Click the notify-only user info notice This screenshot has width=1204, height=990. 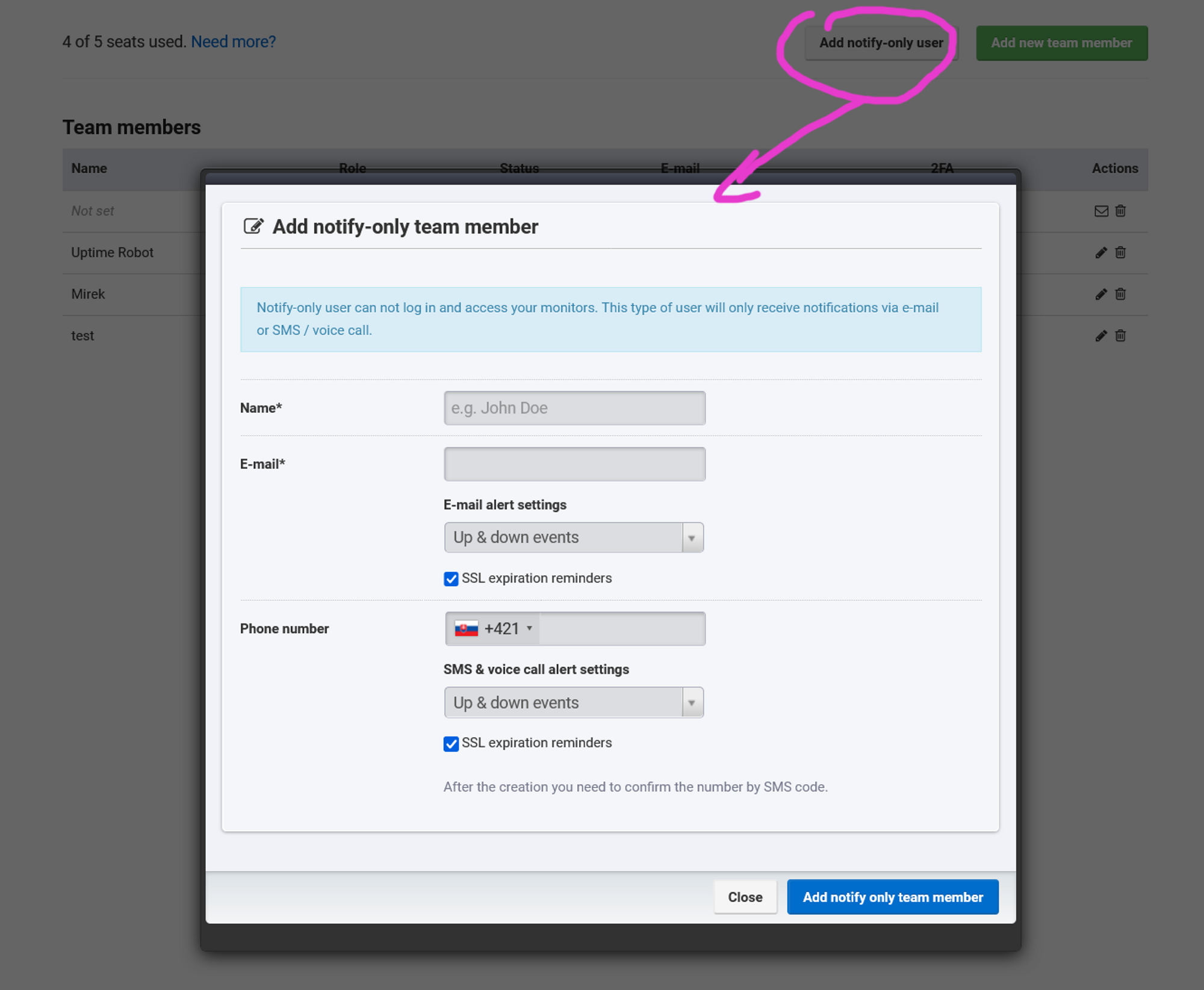tap(610, 319)
